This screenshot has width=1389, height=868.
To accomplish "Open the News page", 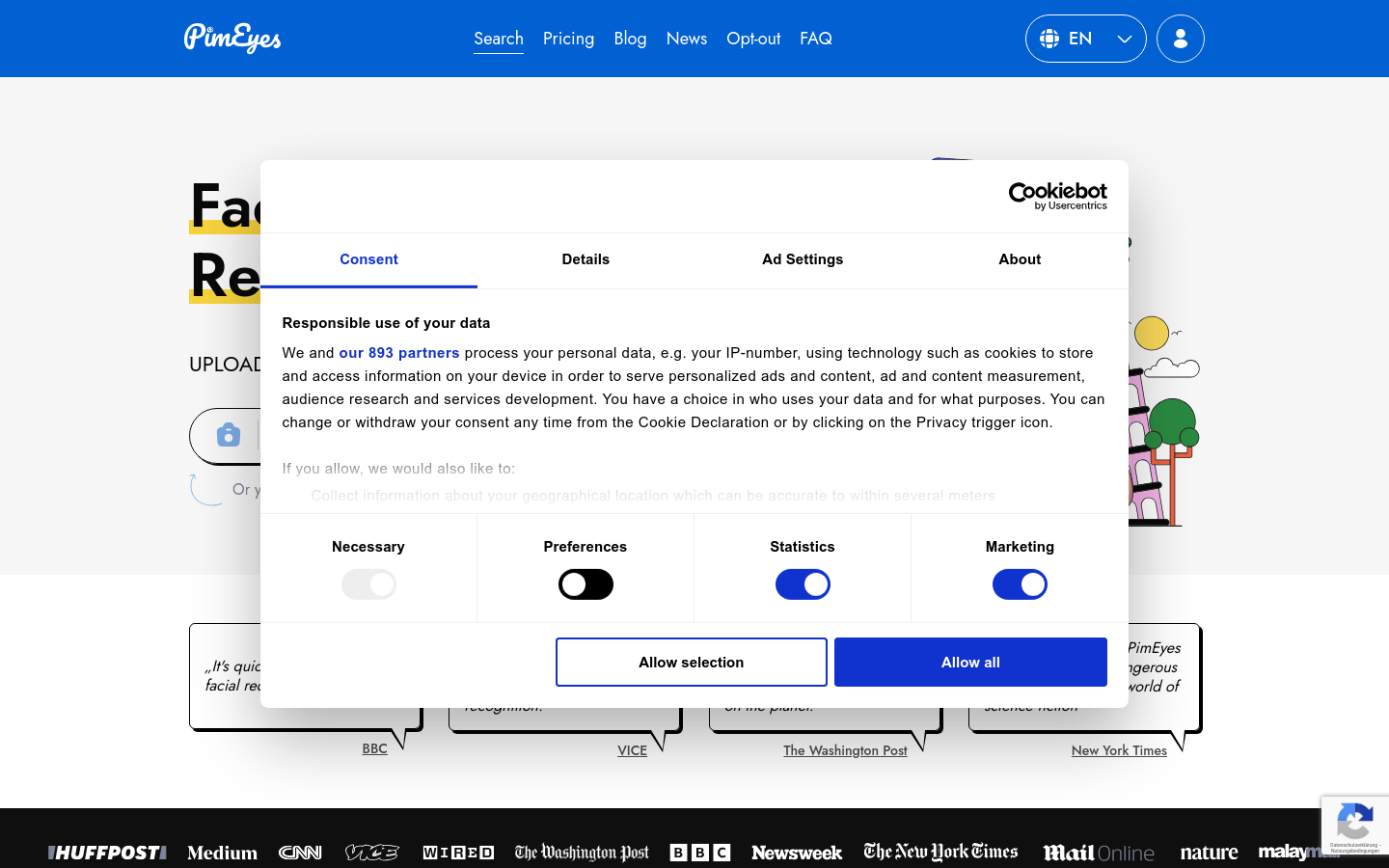I will (687, 39).
